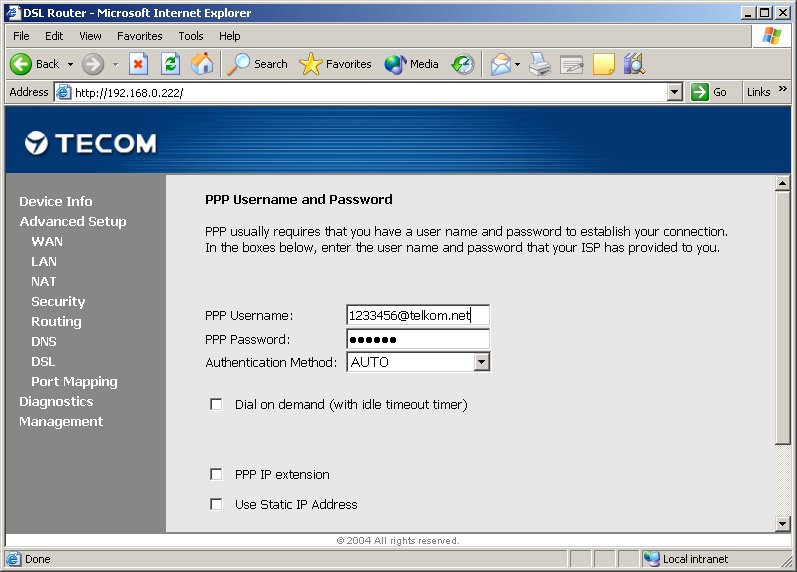Click the page scrollbar up arrow
Image resolution: width=797 pixels, height=572 pixels.
(783, 183)
